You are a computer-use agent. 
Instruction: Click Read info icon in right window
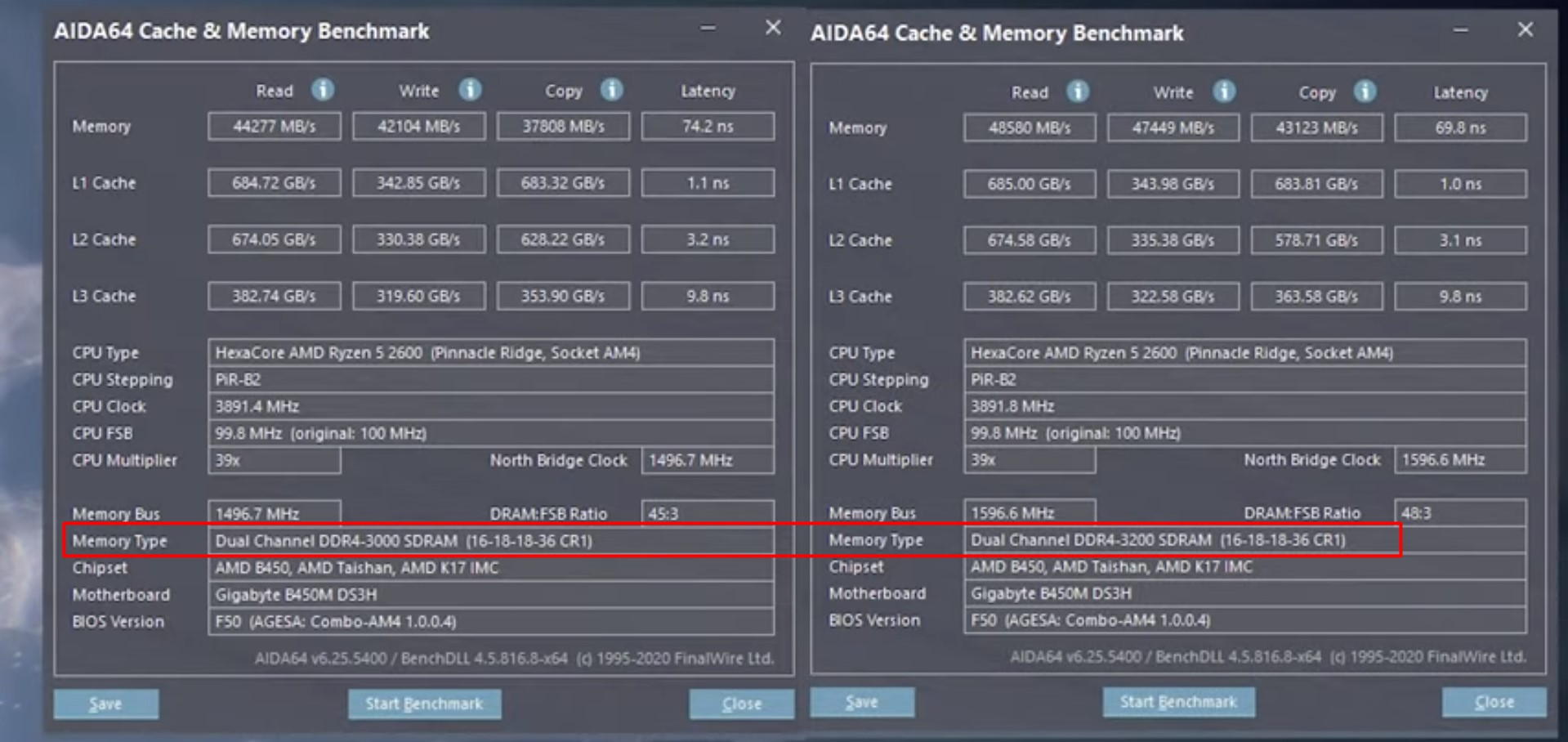[1078, 91]
